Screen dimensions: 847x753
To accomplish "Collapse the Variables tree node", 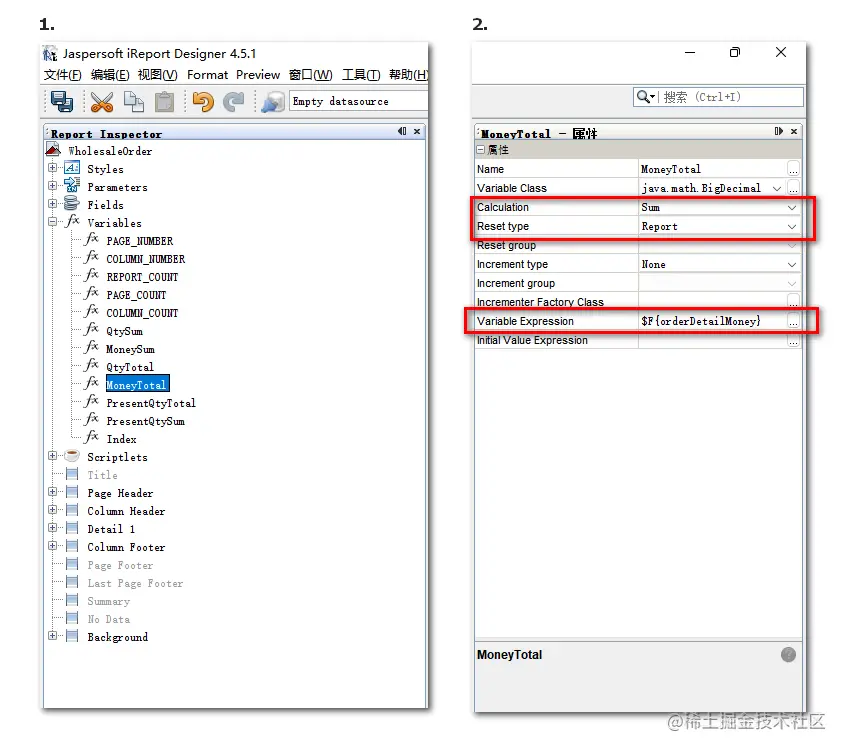I will [x=52, y=221].
